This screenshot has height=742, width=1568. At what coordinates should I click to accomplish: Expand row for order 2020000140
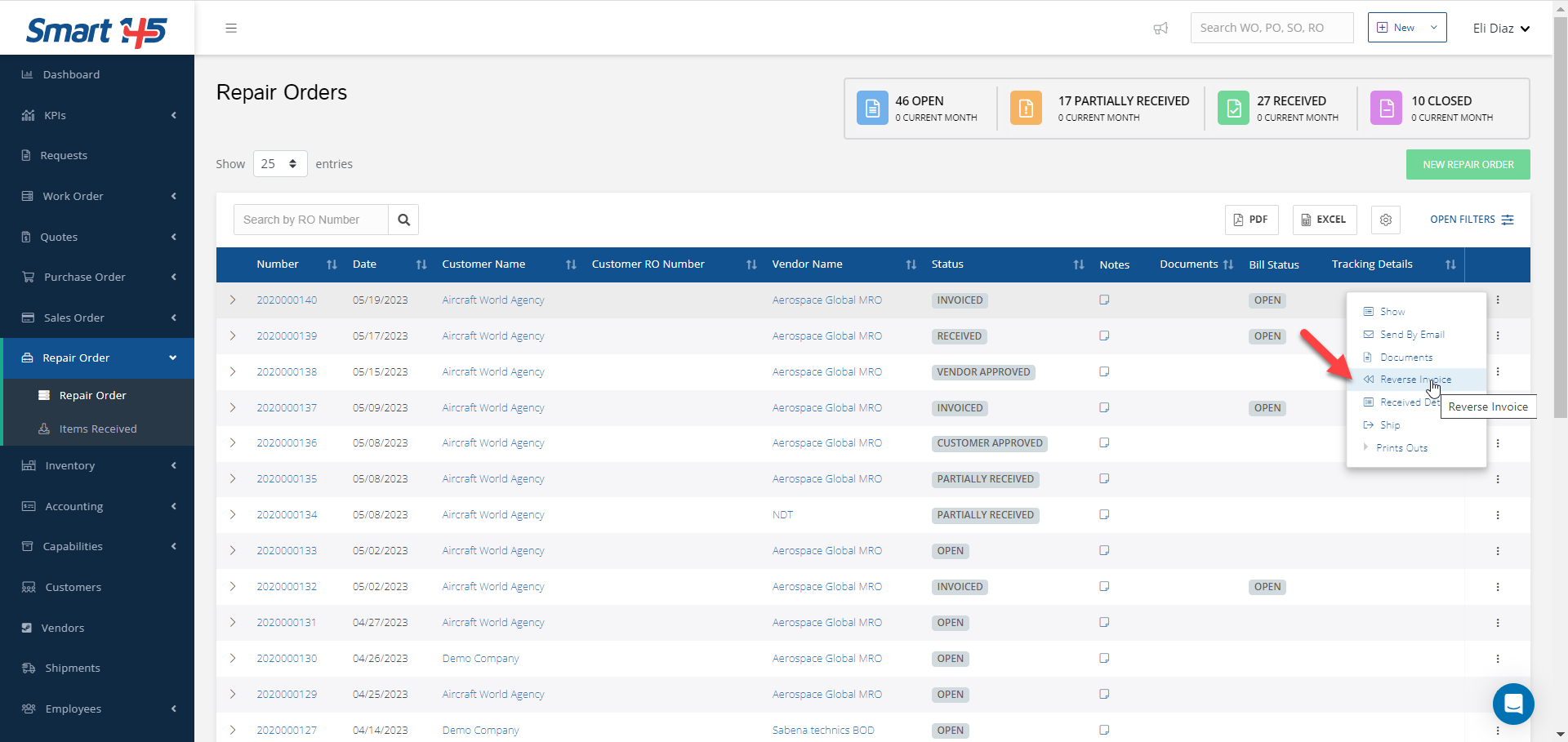233,300
